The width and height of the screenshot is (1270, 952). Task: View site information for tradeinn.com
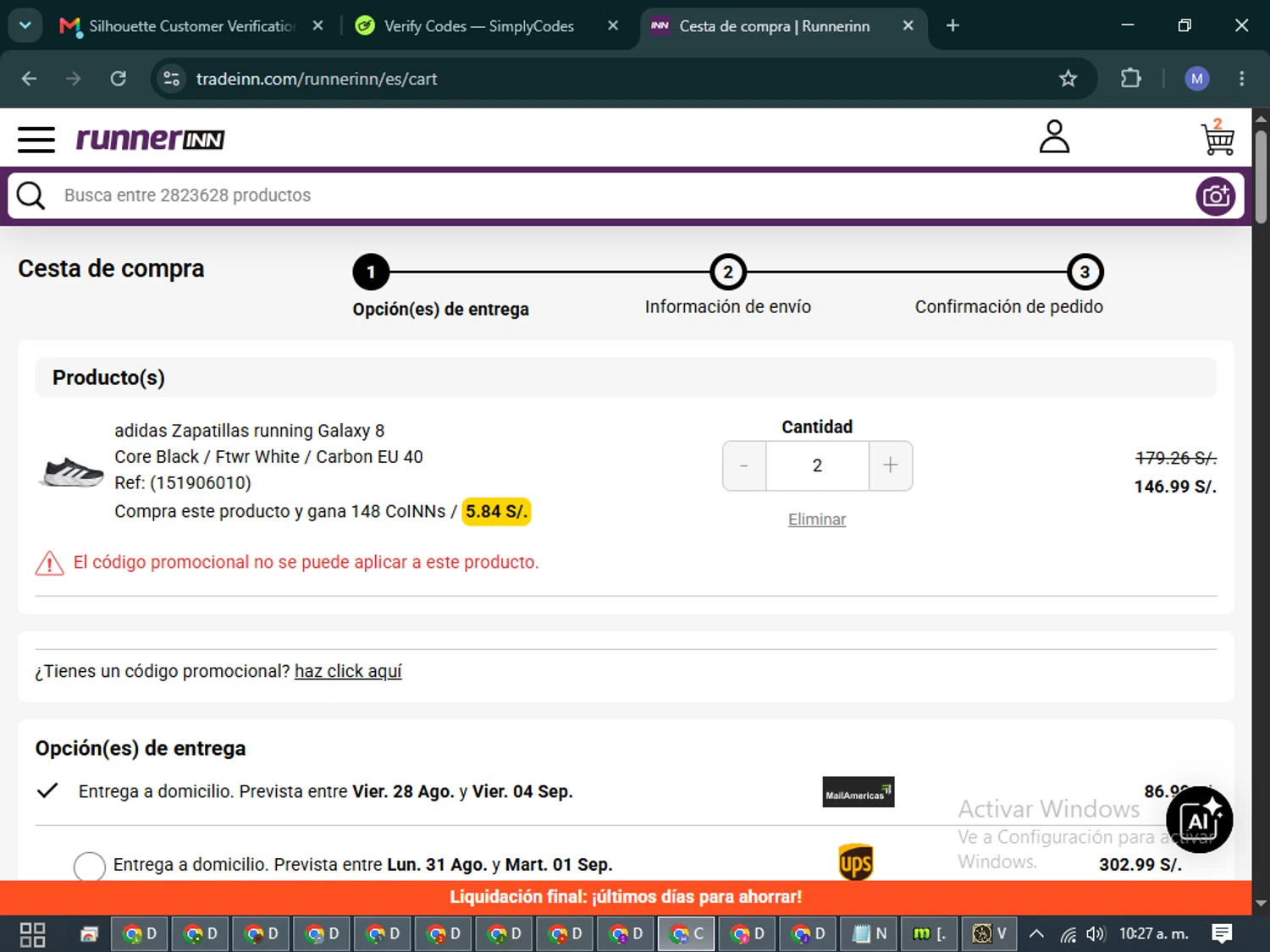(172, 79)
